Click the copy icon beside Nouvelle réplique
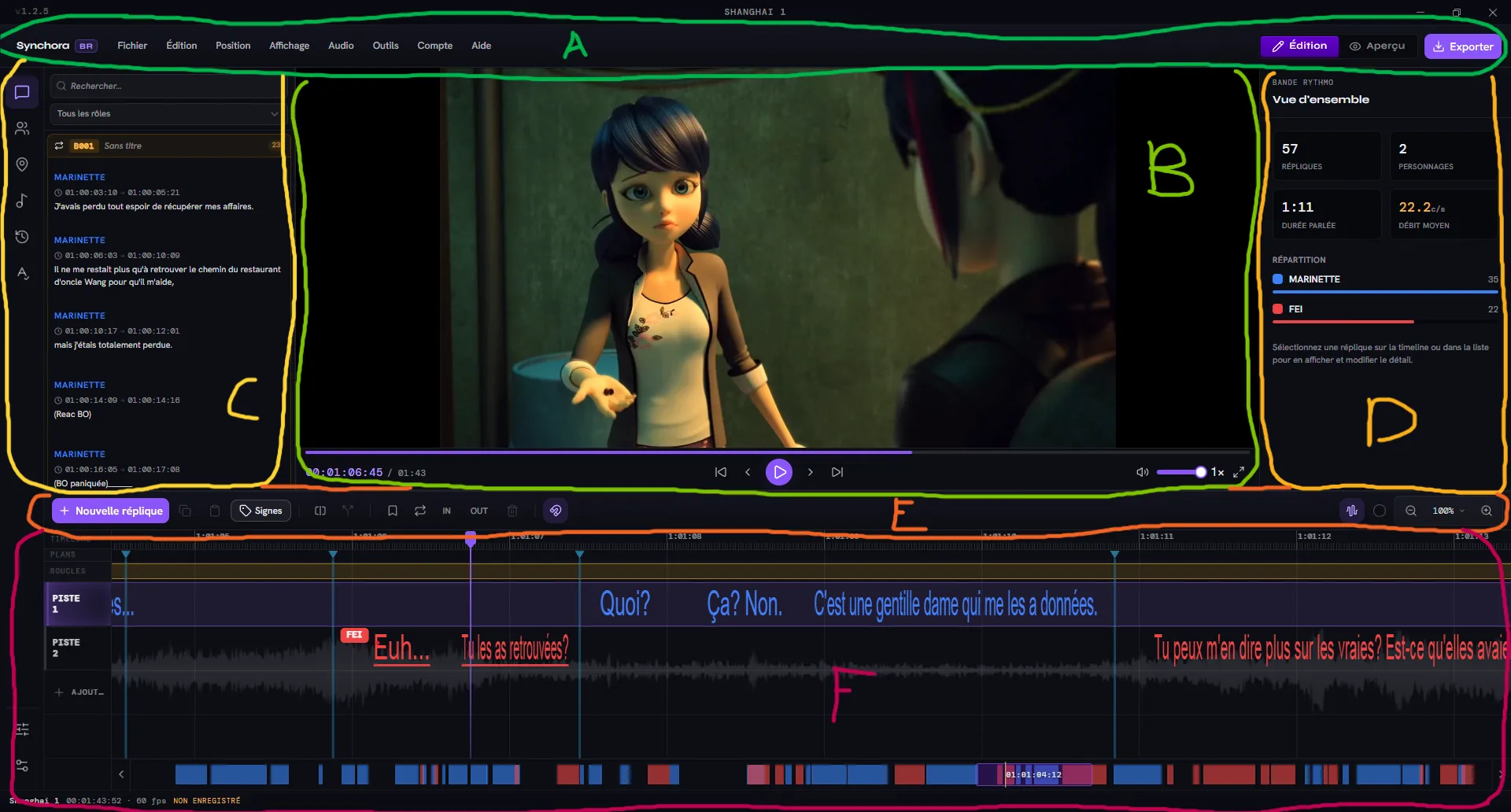Image resolution: width=1511 pixels, height=812 pixels. click(x=185, y=511)
